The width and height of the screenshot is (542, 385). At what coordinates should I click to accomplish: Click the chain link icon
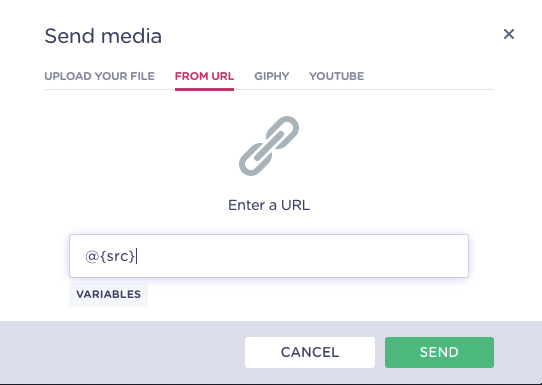[x=269, y=146]
